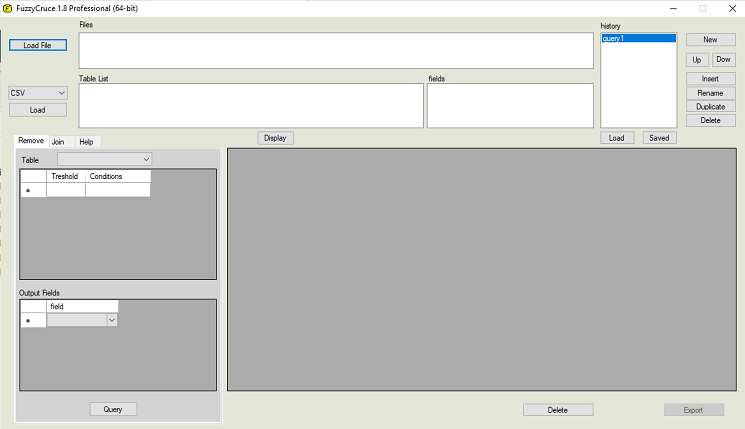745x429 pixels.
Task: Click the FuzzyCruce app icon in title bar
Action: tap(8, 8)
